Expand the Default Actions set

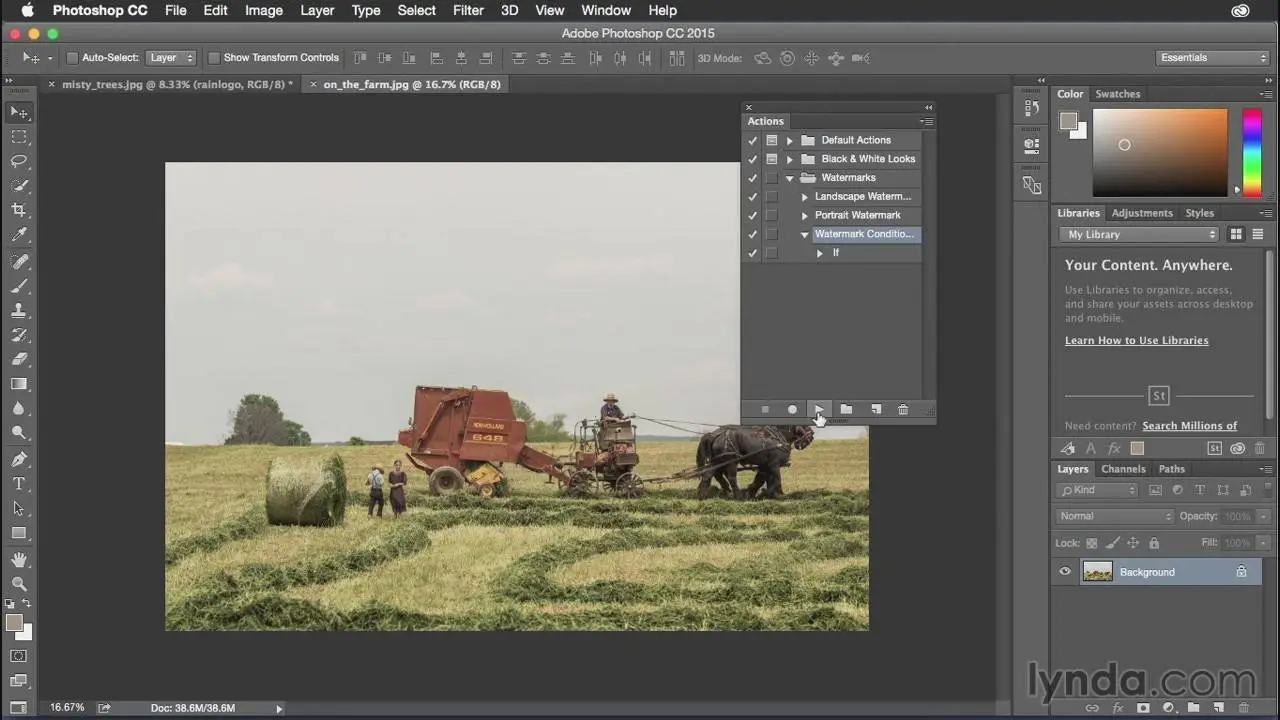789,141
